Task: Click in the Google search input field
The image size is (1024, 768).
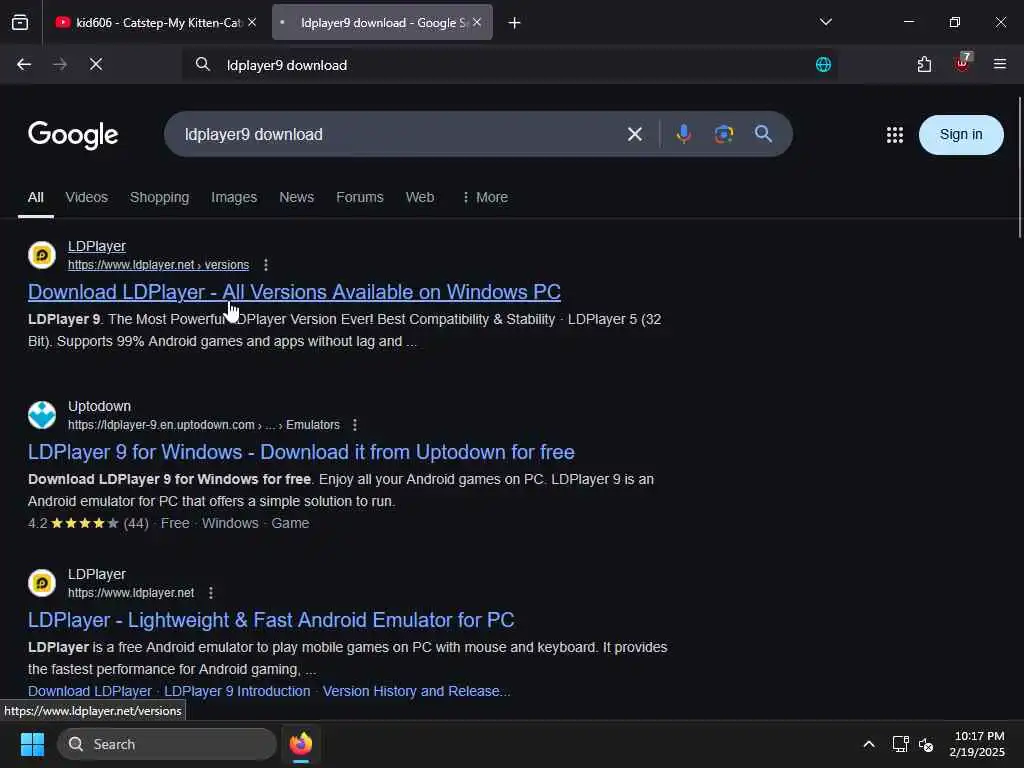Action: tap(398, 135)
